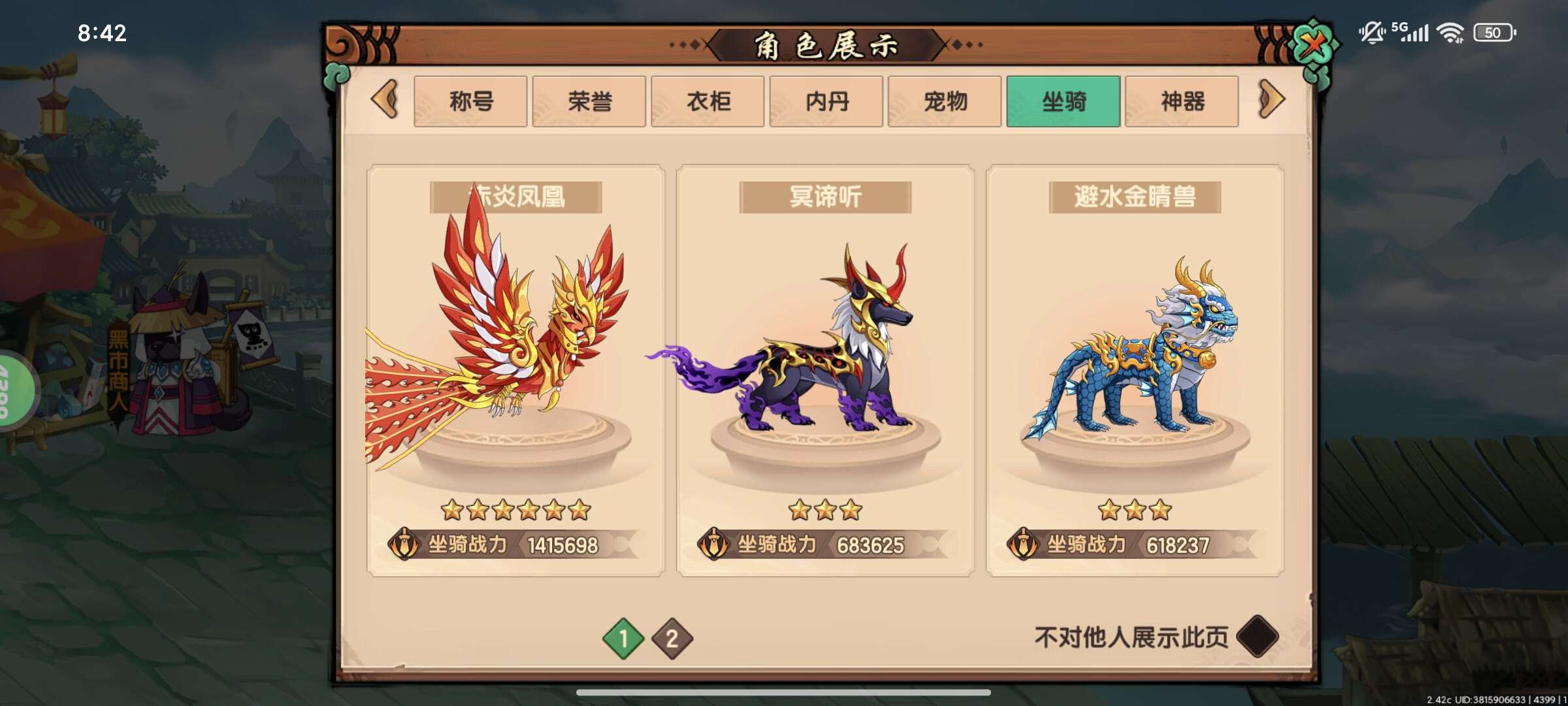Toggle 不对他人展示此页 checkbox

[1257, 637]
